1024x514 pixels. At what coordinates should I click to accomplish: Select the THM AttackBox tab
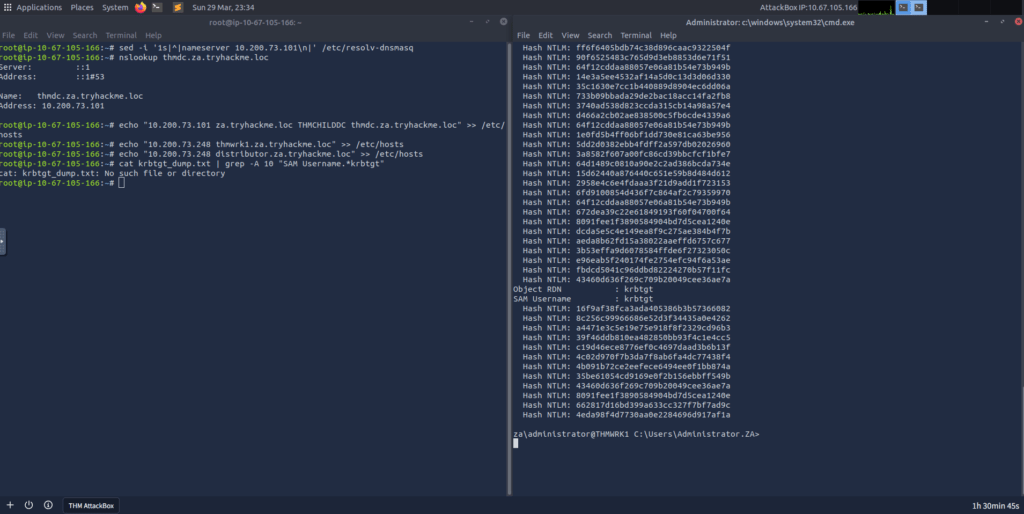coord(91,506)
